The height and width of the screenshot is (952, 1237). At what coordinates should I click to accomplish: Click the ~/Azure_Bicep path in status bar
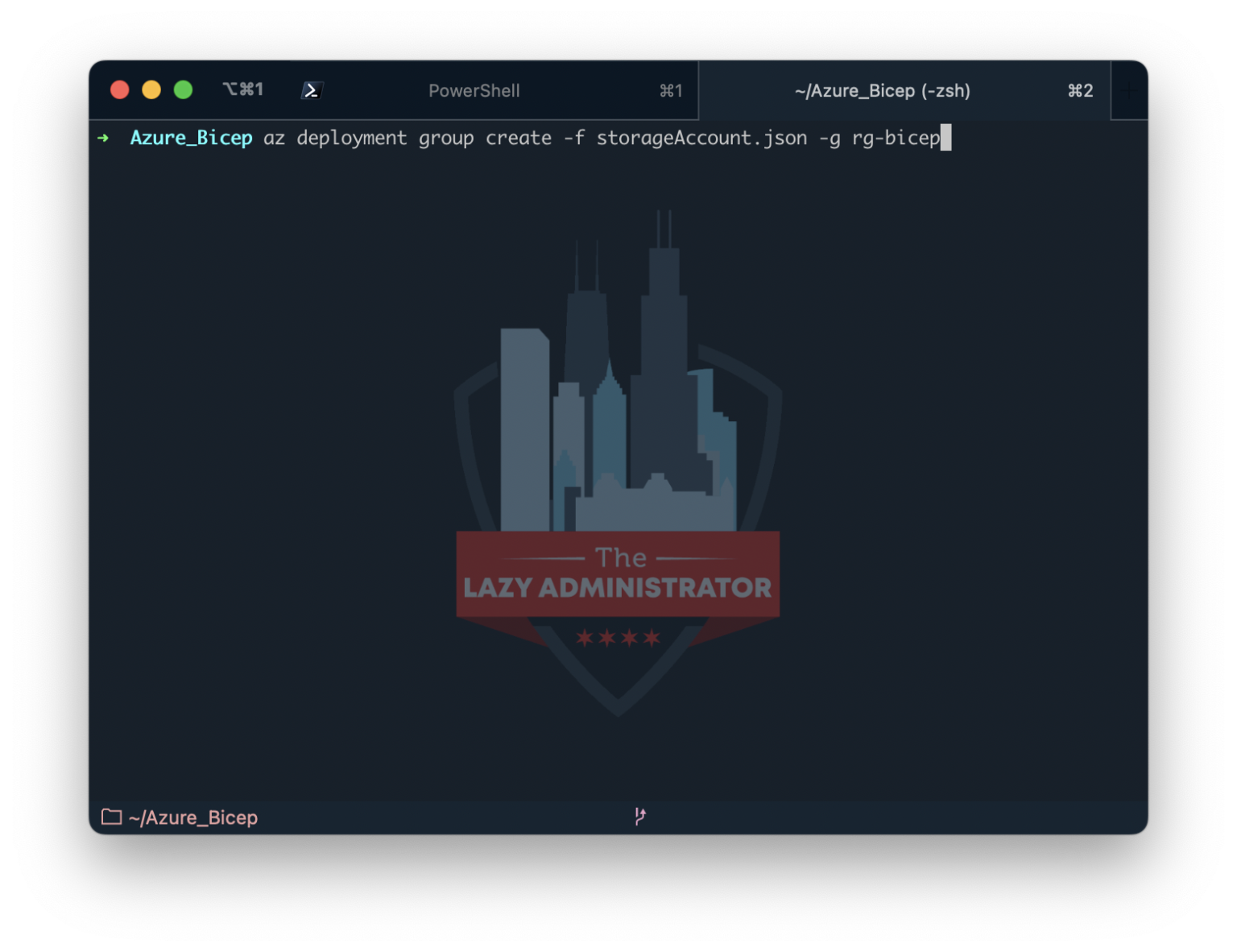tap(193, 817)
